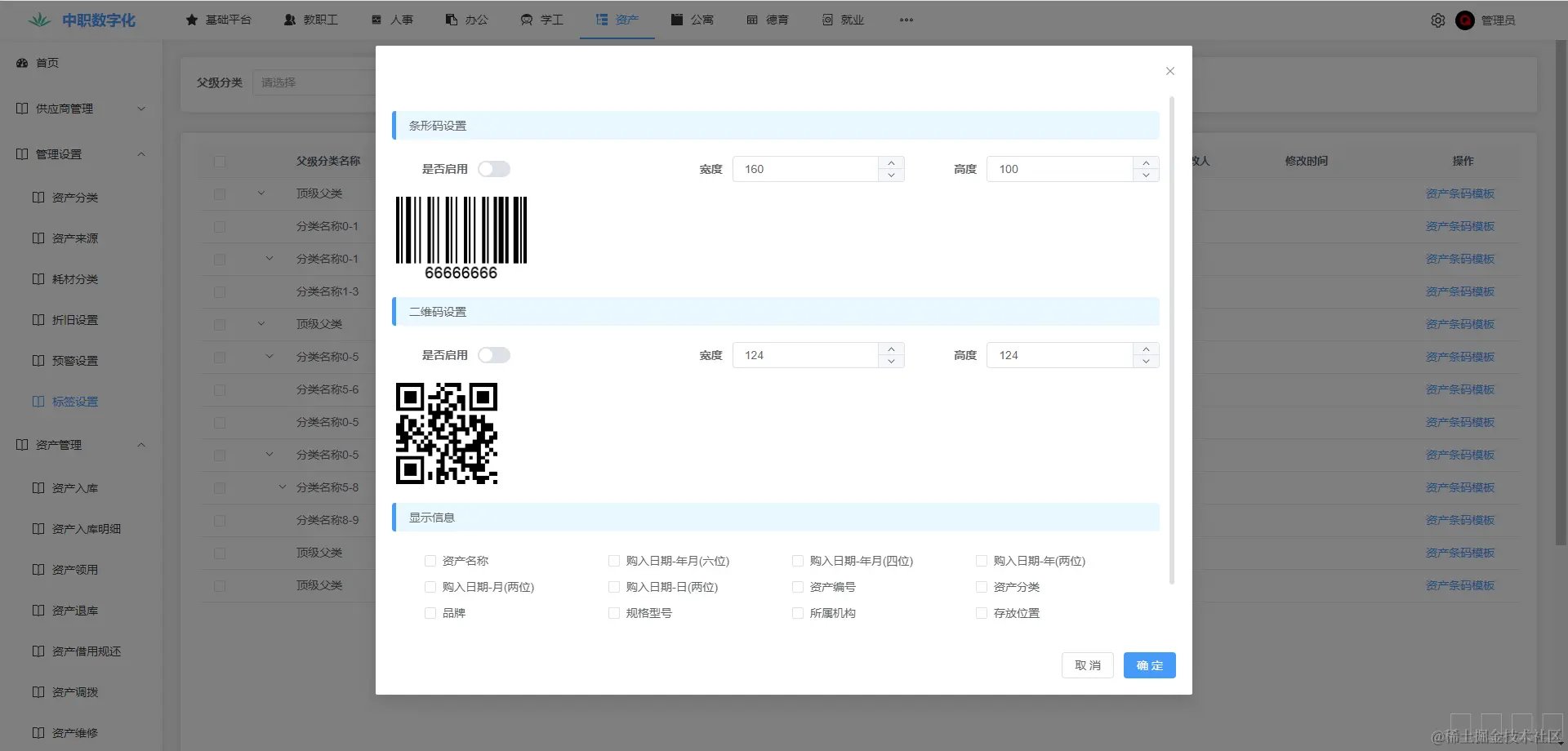The width and height of the screenshot is (1568, 751).
Task: Check the 资产名称 checkbox
Action: [x=430, y=561]
